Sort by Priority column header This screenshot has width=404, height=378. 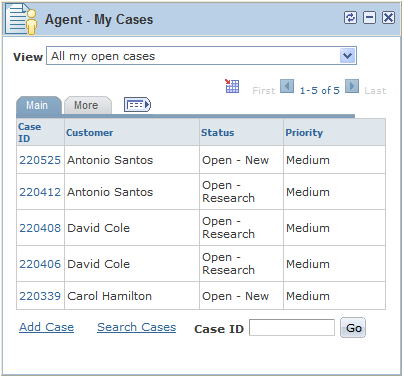coord(304,133)
